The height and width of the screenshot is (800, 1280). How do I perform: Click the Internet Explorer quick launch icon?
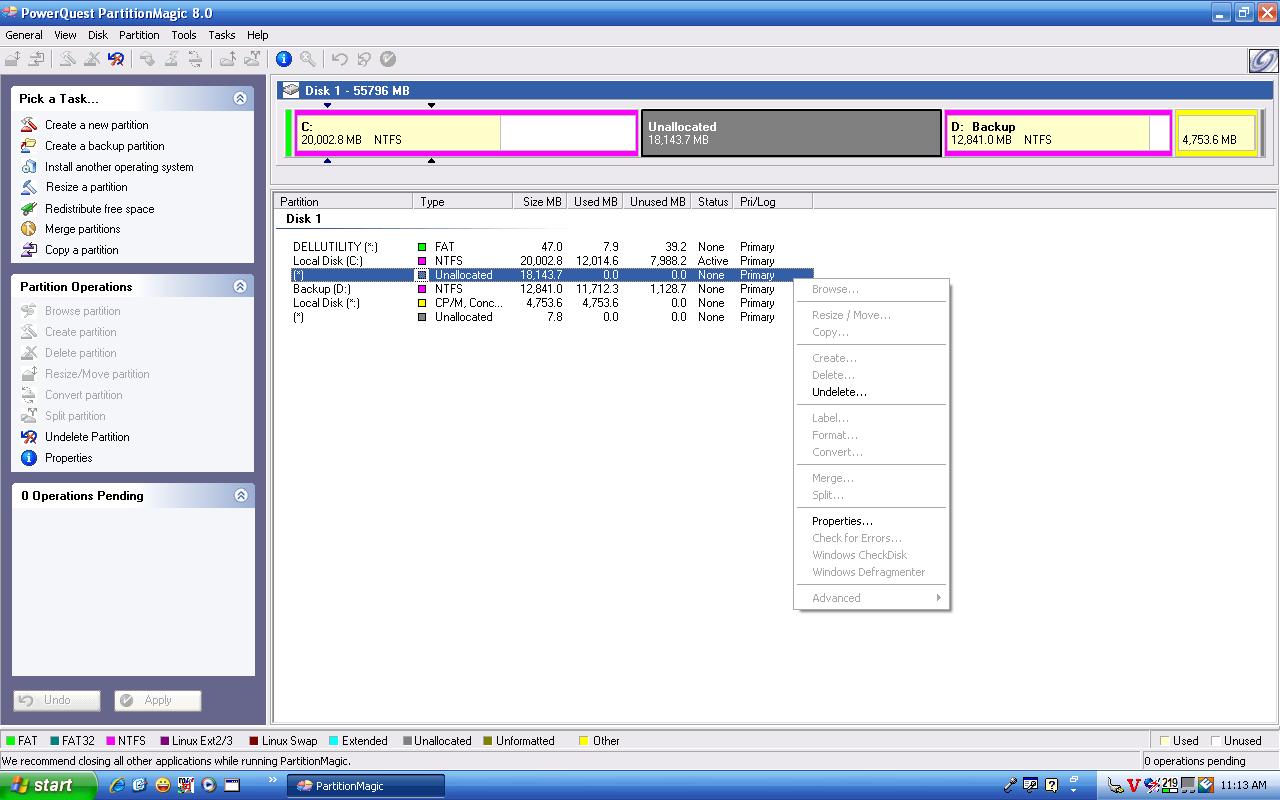pos(117,785)
